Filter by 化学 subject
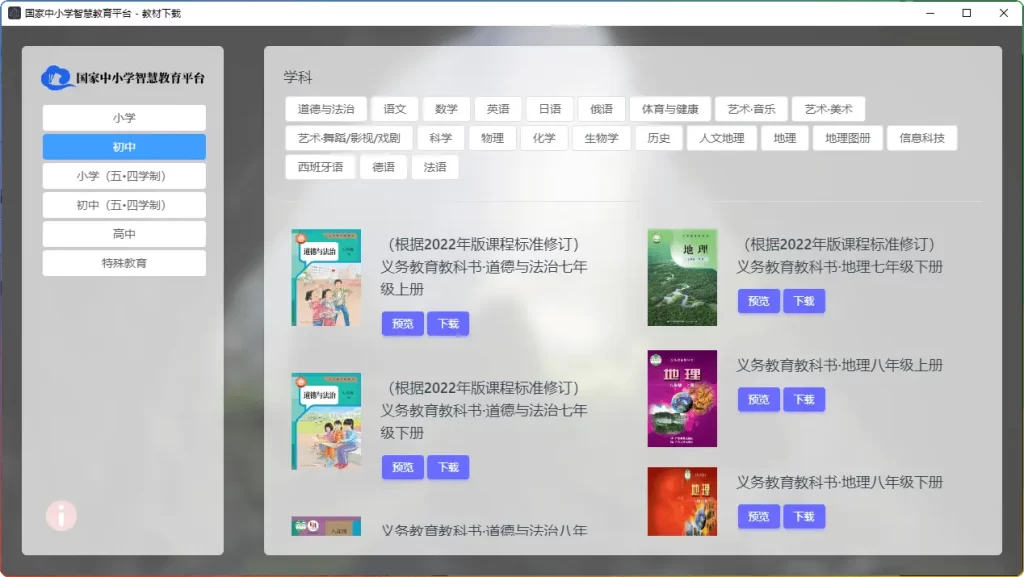The height and width of the screenshot is (577, 1024). (x=544, y=138)
